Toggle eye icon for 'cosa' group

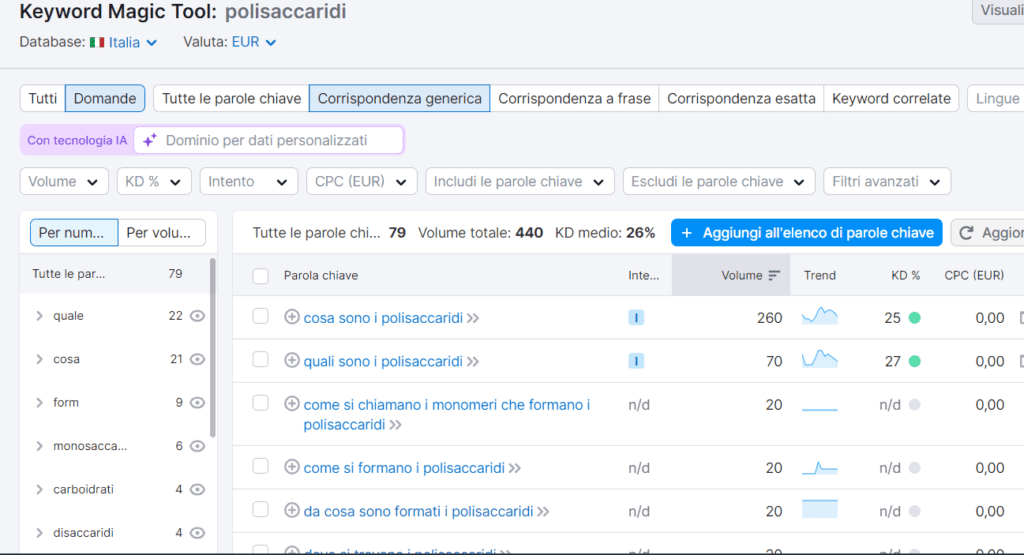pyautogui.click(x=197, y=359)
